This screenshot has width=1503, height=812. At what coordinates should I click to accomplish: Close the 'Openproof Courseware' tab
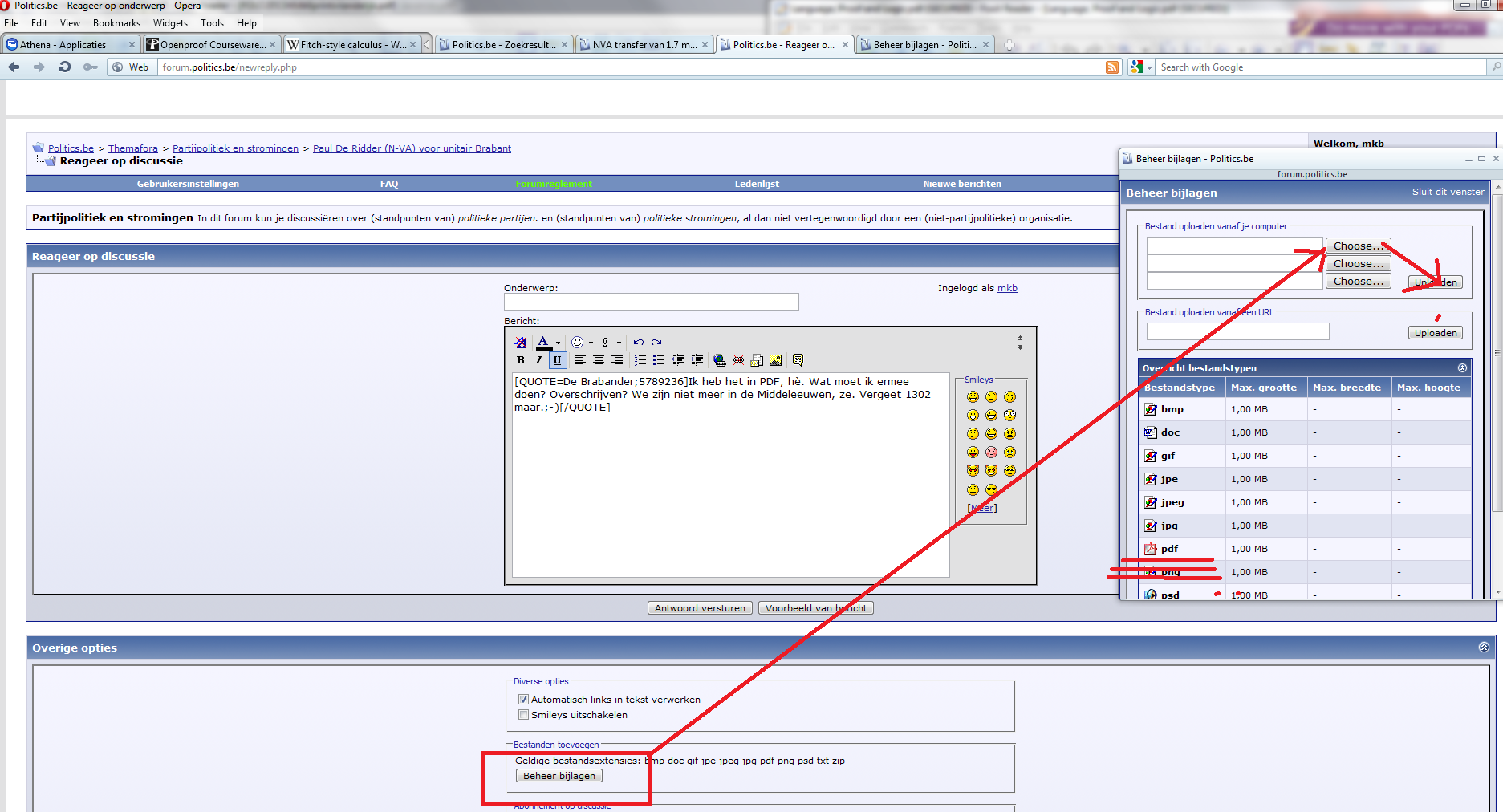[x=273, y=45]
